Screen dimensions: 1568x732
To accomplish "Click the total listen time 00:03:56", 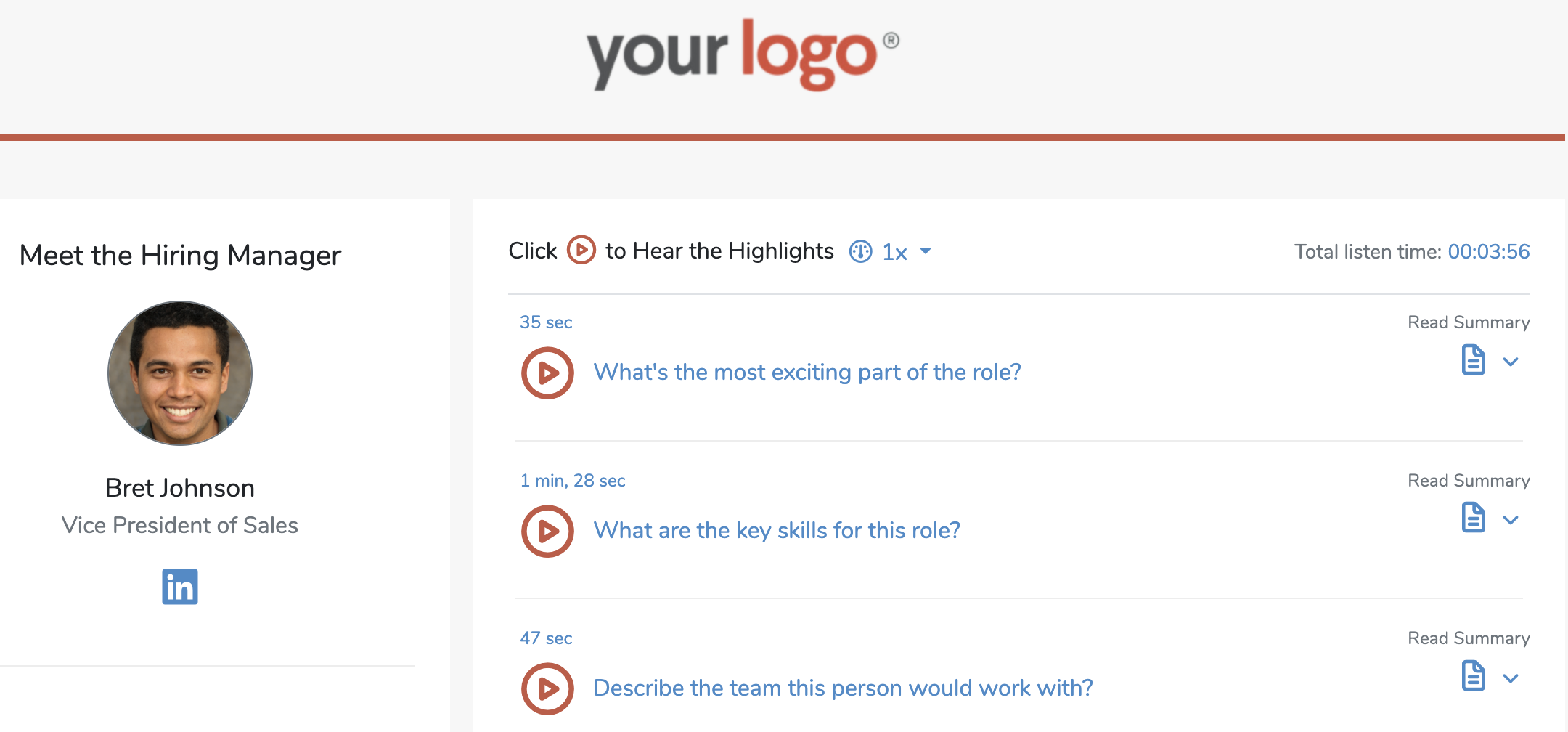I will coord(1488,252).
